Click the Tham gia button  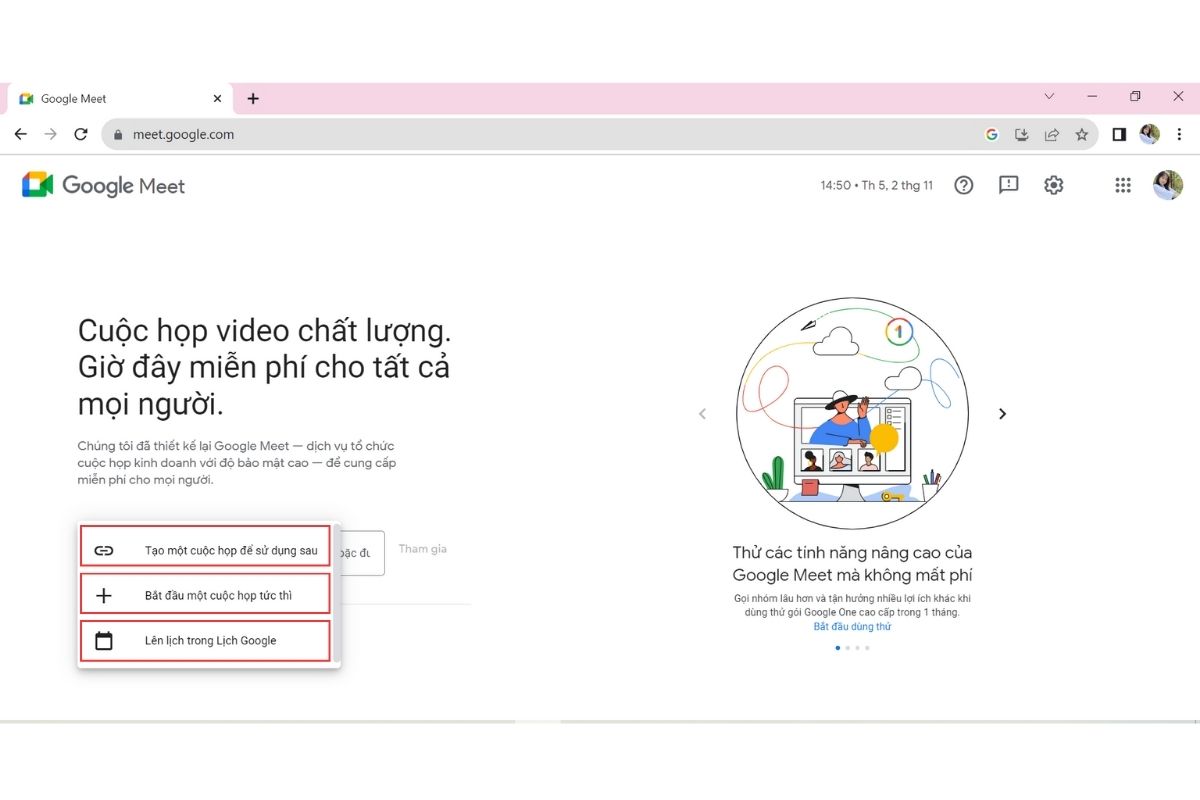(422, 549)
